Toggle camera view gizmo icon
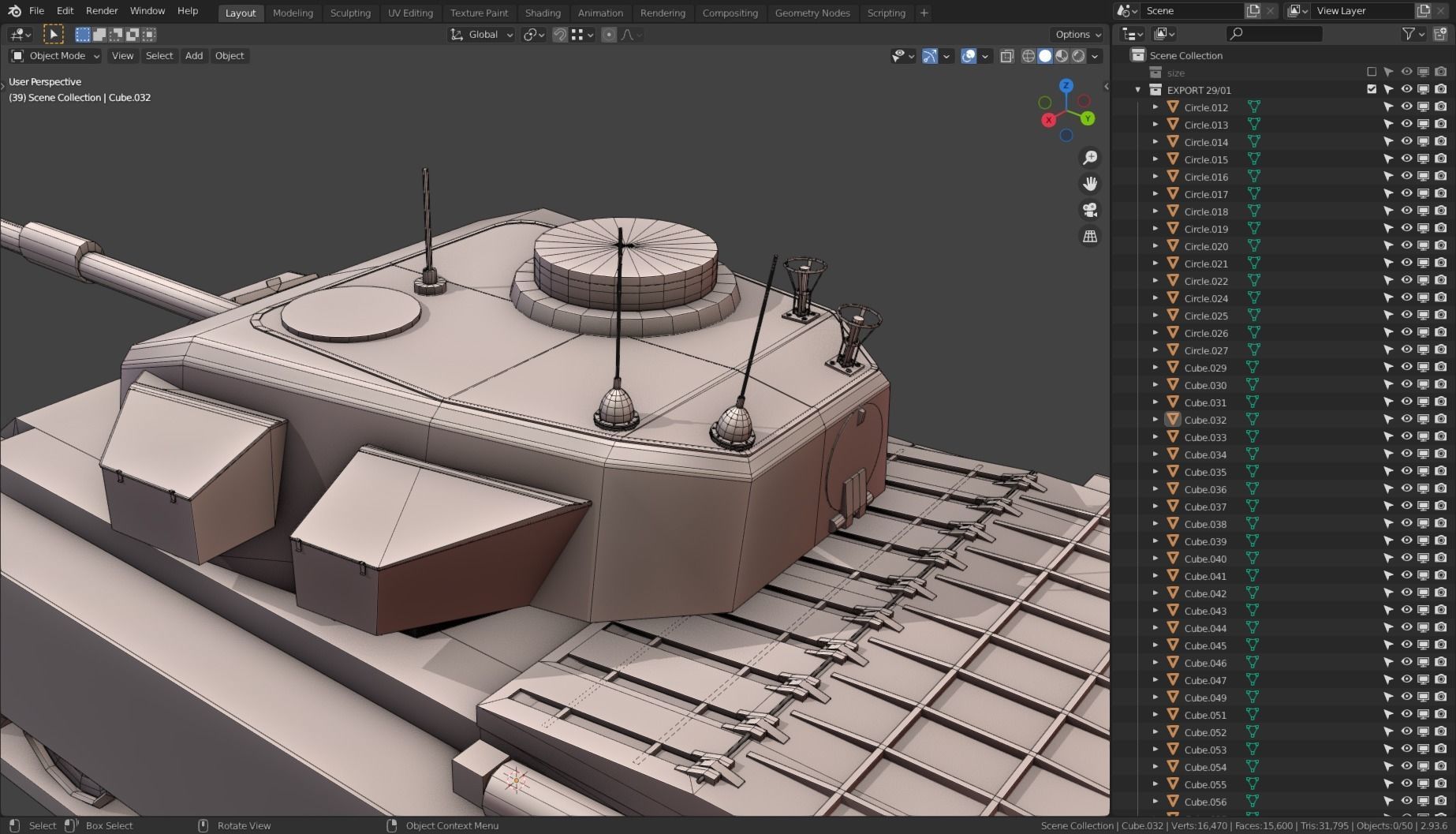Viewport: 1456px width, 834px height. click(x=1090, y=210)
